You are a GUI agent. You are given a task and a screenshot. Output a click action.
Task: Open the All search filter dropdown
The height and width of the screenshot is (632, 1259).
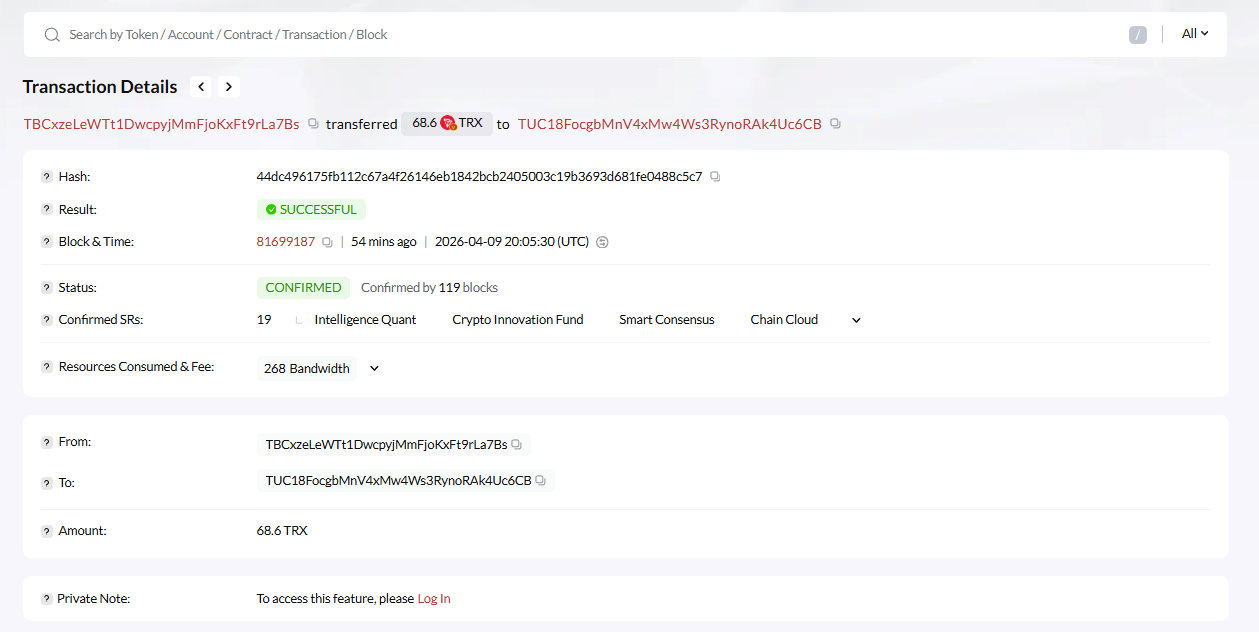pos(1195,34)
